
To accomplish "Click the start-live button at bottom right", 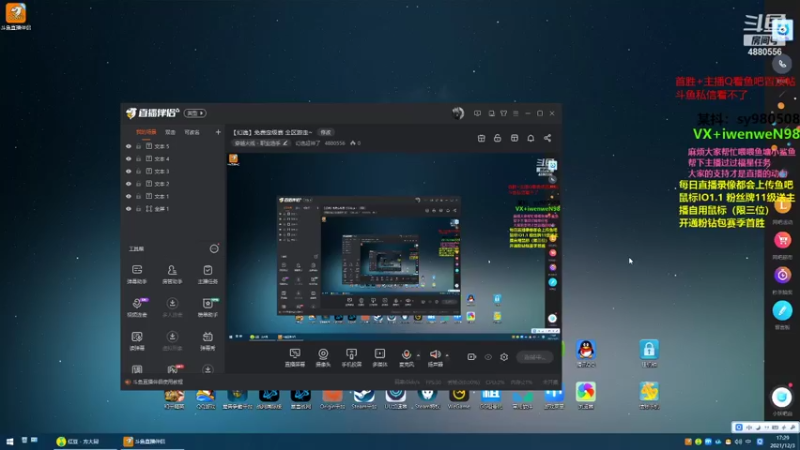I will [x=535, y=357].
